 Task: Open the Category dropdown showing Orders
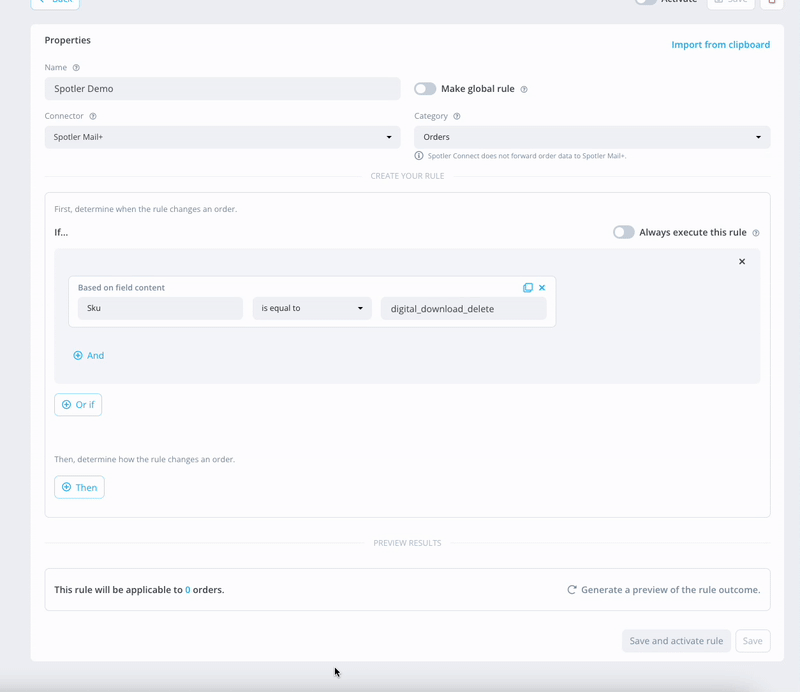(x=592, y=137)
